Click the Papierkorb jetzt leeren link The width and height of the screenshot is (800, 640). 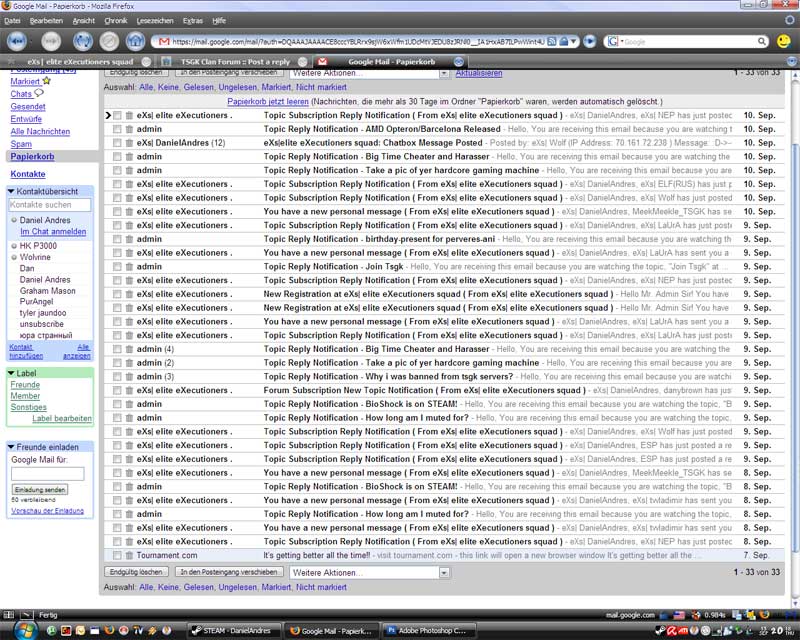(x=267, y=102)
